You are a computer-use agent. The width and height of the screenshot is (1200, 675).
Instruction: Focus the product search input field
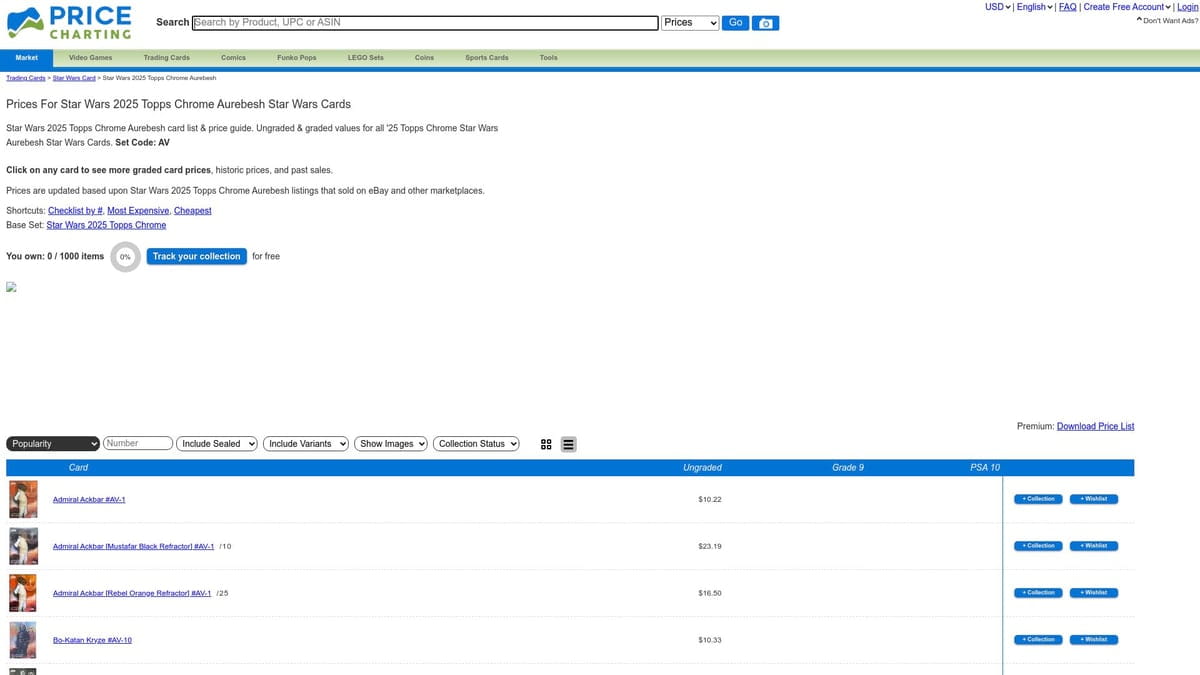[x=425, y=22]
